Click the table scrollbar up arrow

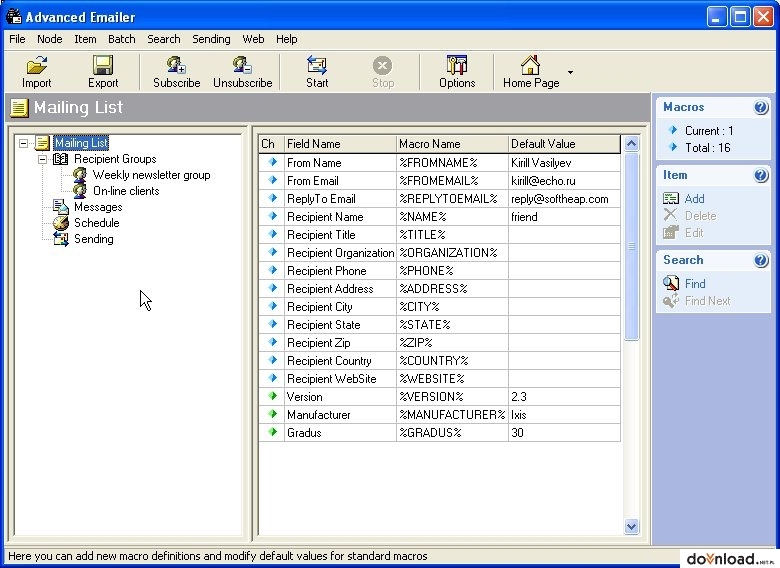pyautogui.click(x=631, y=144)
